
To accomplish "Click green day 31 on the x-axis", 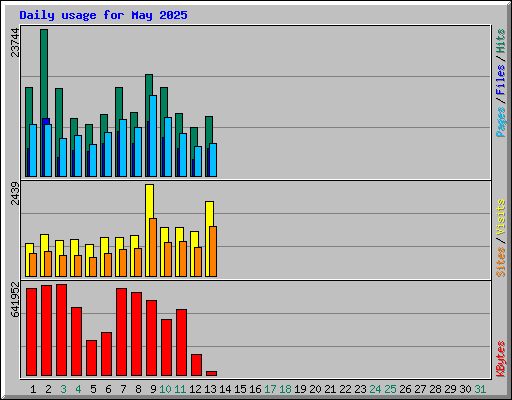I will [x=480, y=389].
